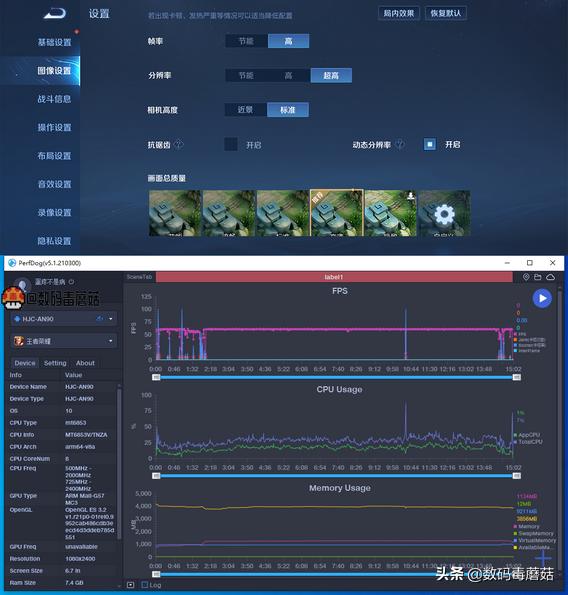Show help for 抗锯齿
Image resolution: width=568 pixels, height=595 pixels.
pos(179,144)
